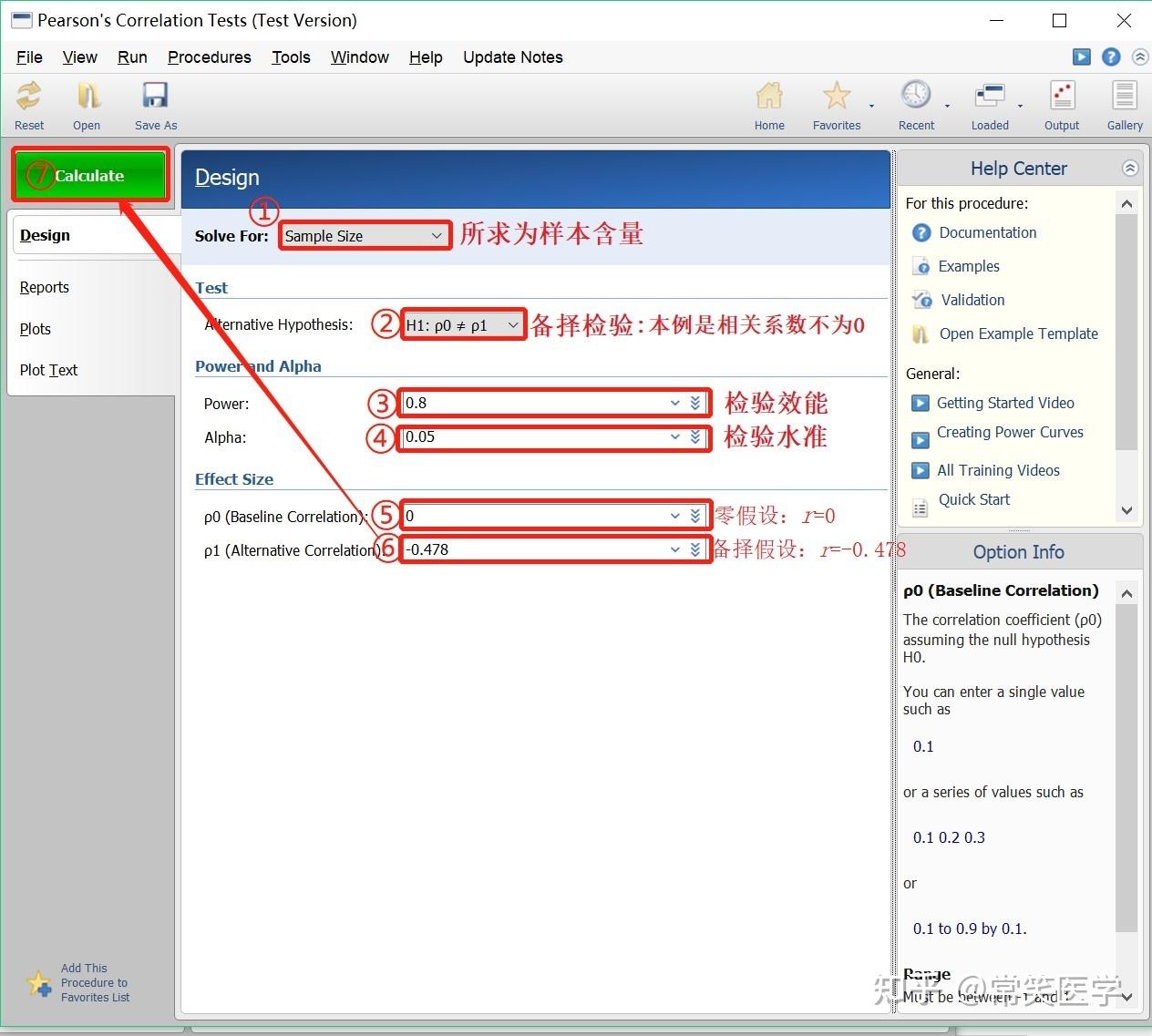Show the Output window icon
This screenshot has height=1036, width=1152.
click(x=1063, y=96)
